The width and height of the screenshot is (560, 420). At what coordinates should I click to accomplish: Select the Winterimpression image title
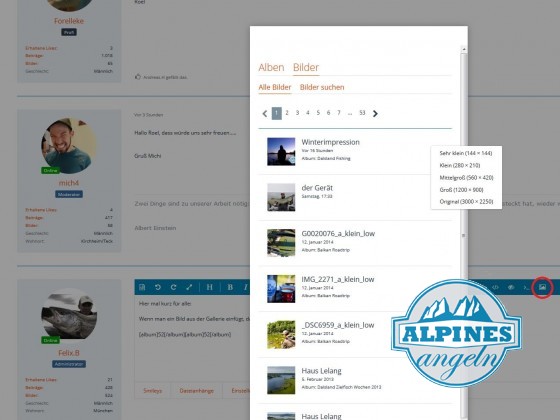coord(330,142)
